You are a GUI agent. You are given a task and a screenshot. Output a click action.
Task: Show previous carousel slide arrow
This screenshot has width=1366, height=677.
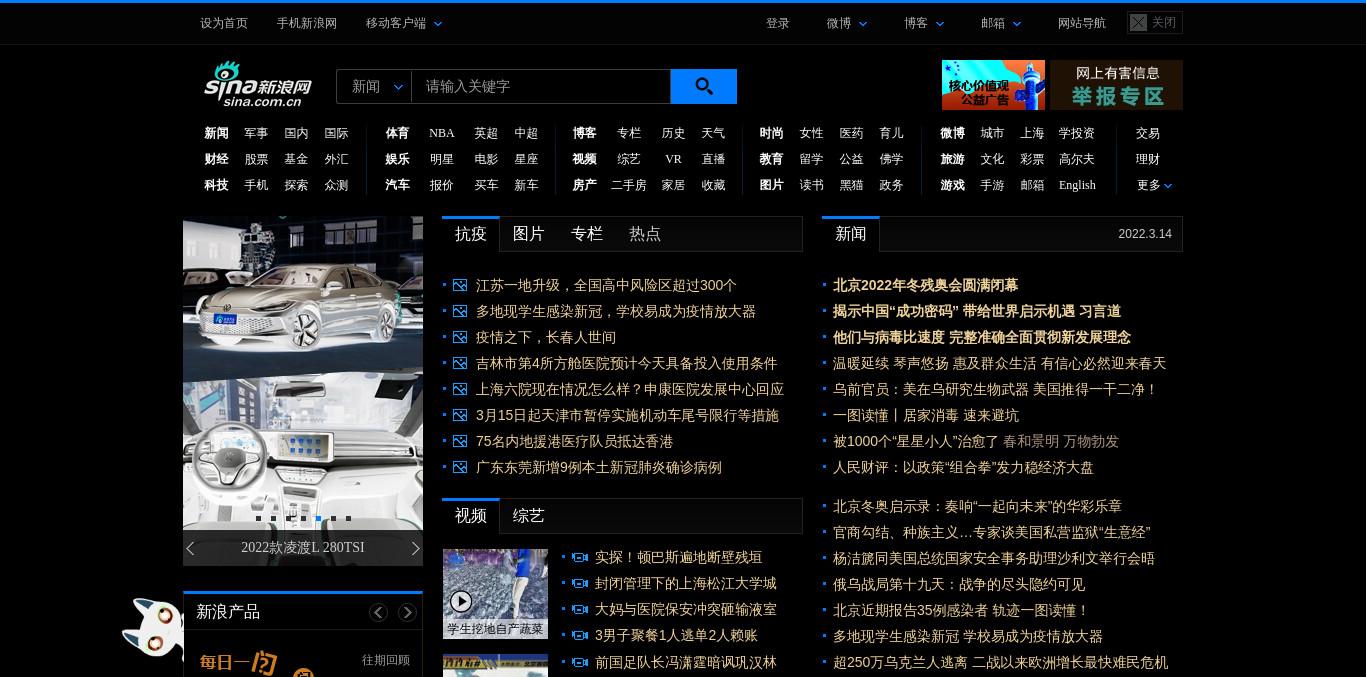point(190,548)
